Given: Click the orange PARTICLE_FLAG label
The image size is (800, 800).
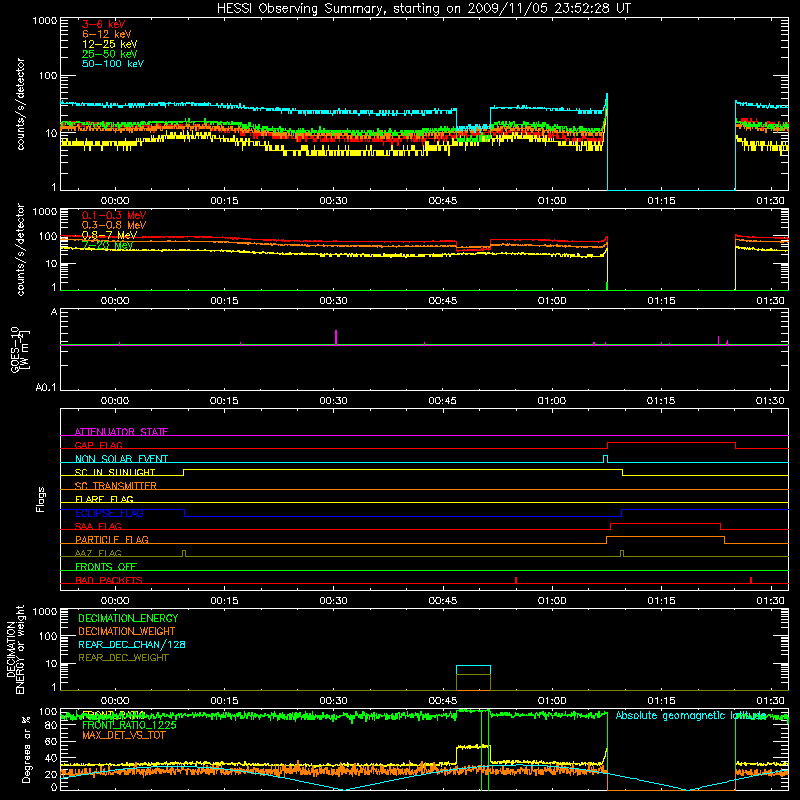Looking at the screenshot, I should click(x=112, y=539).
